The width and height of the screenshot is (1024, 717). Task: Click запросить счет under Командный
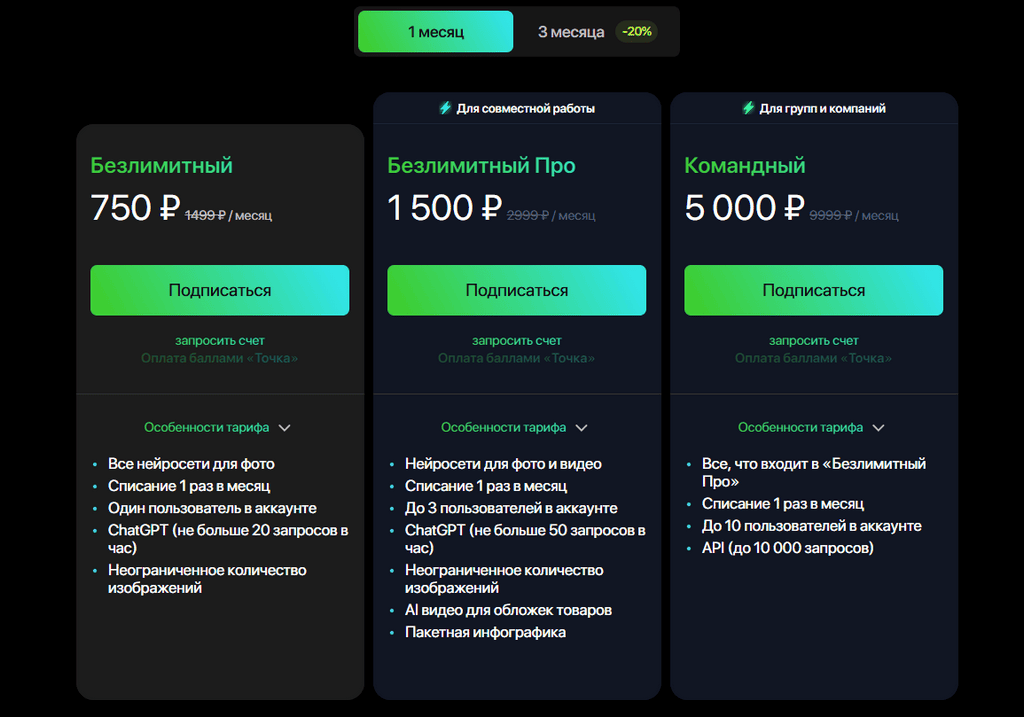tap(814, 340)
